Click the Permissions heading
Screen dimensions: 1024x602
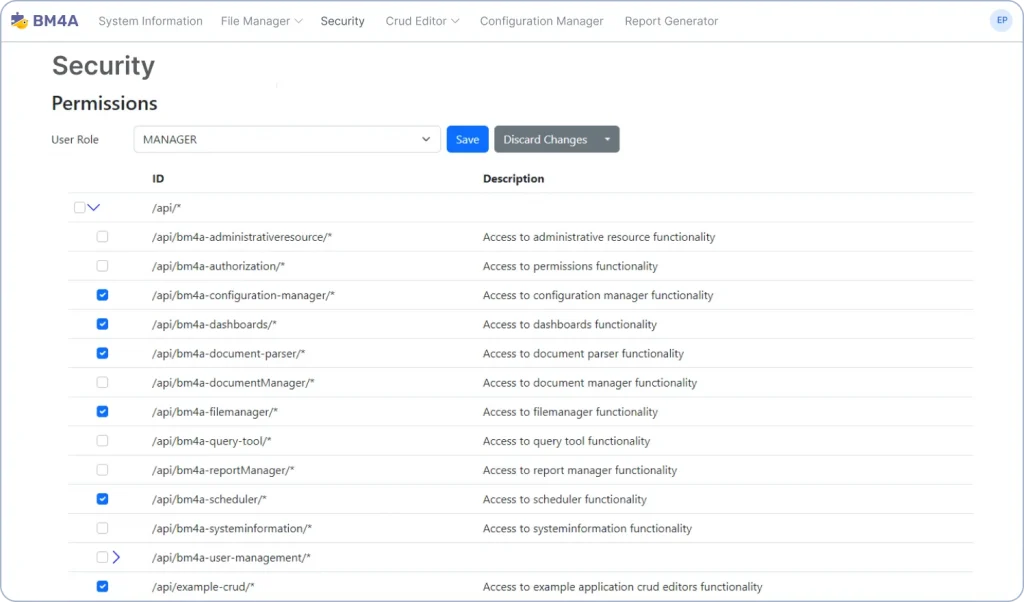click(104, 103)
